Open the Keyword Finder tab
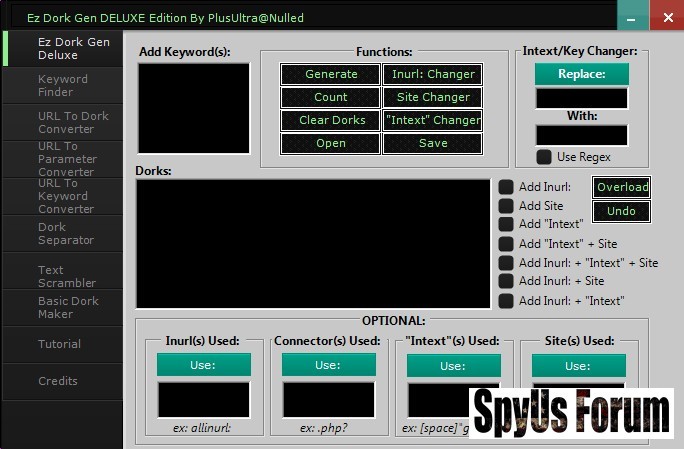684x449 pixels. point(62,85)
